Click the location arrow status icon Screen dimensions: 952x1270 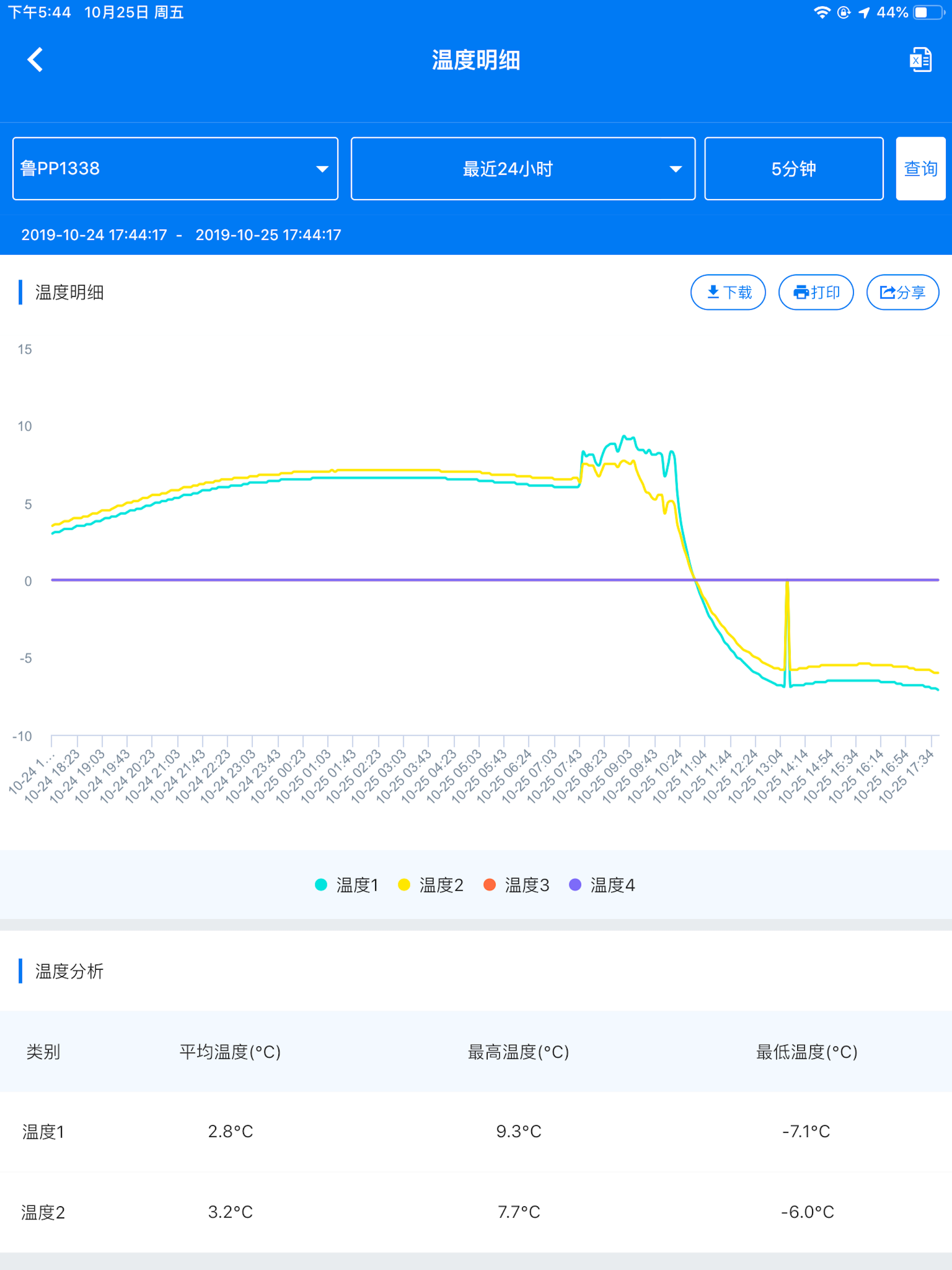[x=864, y=12]
